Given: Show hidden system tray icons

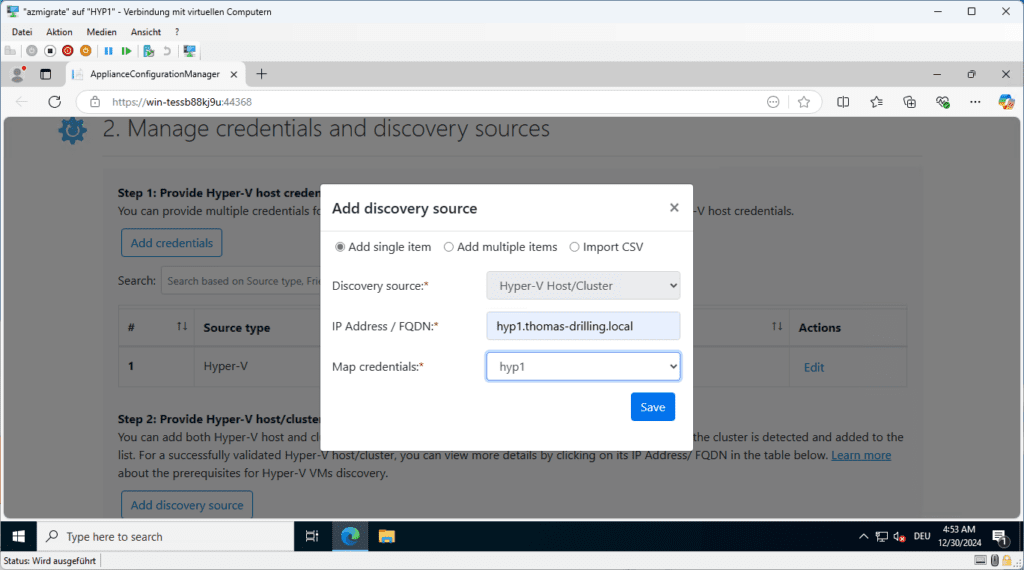Looking at the screenshot, I should pos(863,536).
